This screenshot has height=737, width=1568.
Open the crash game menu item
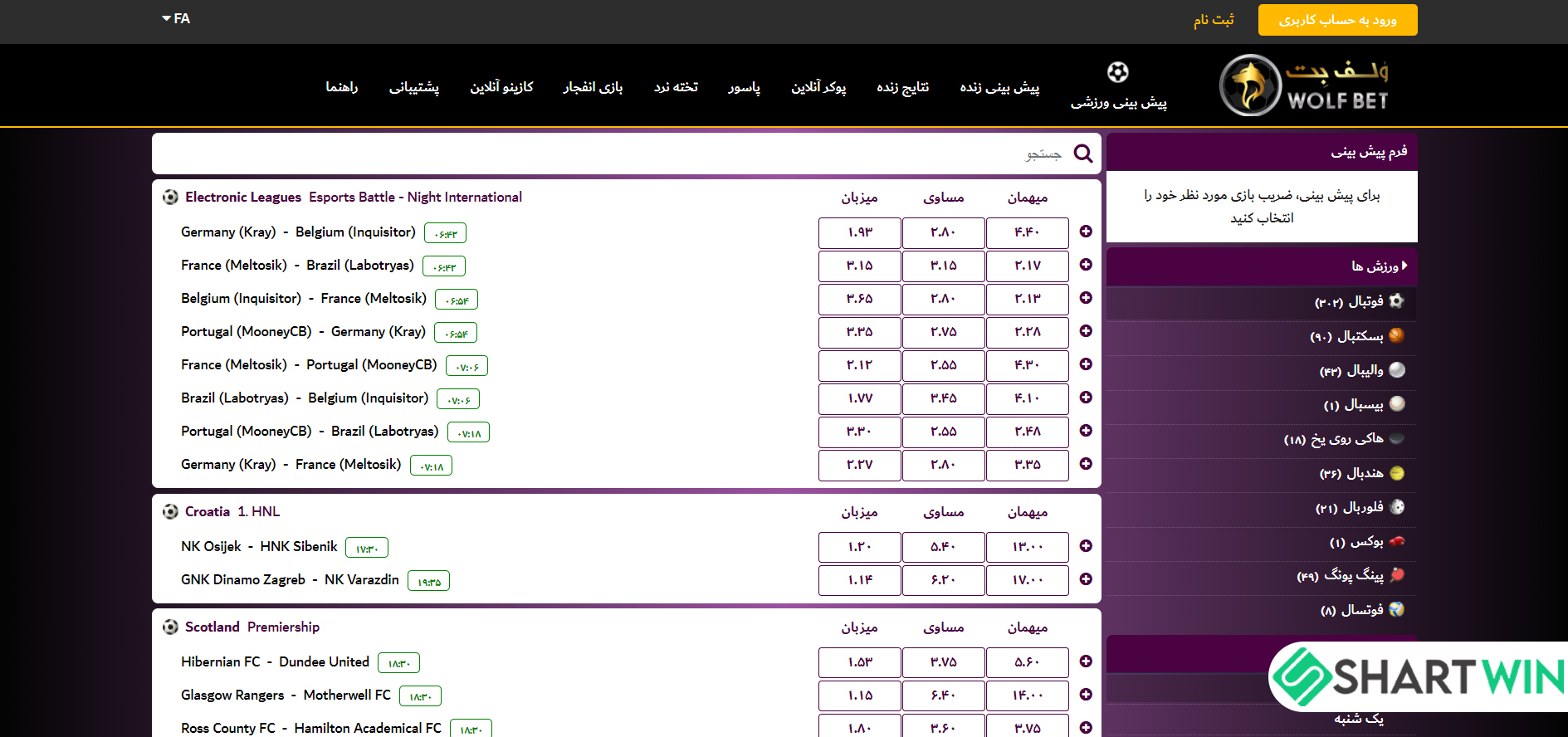[593, 87]
